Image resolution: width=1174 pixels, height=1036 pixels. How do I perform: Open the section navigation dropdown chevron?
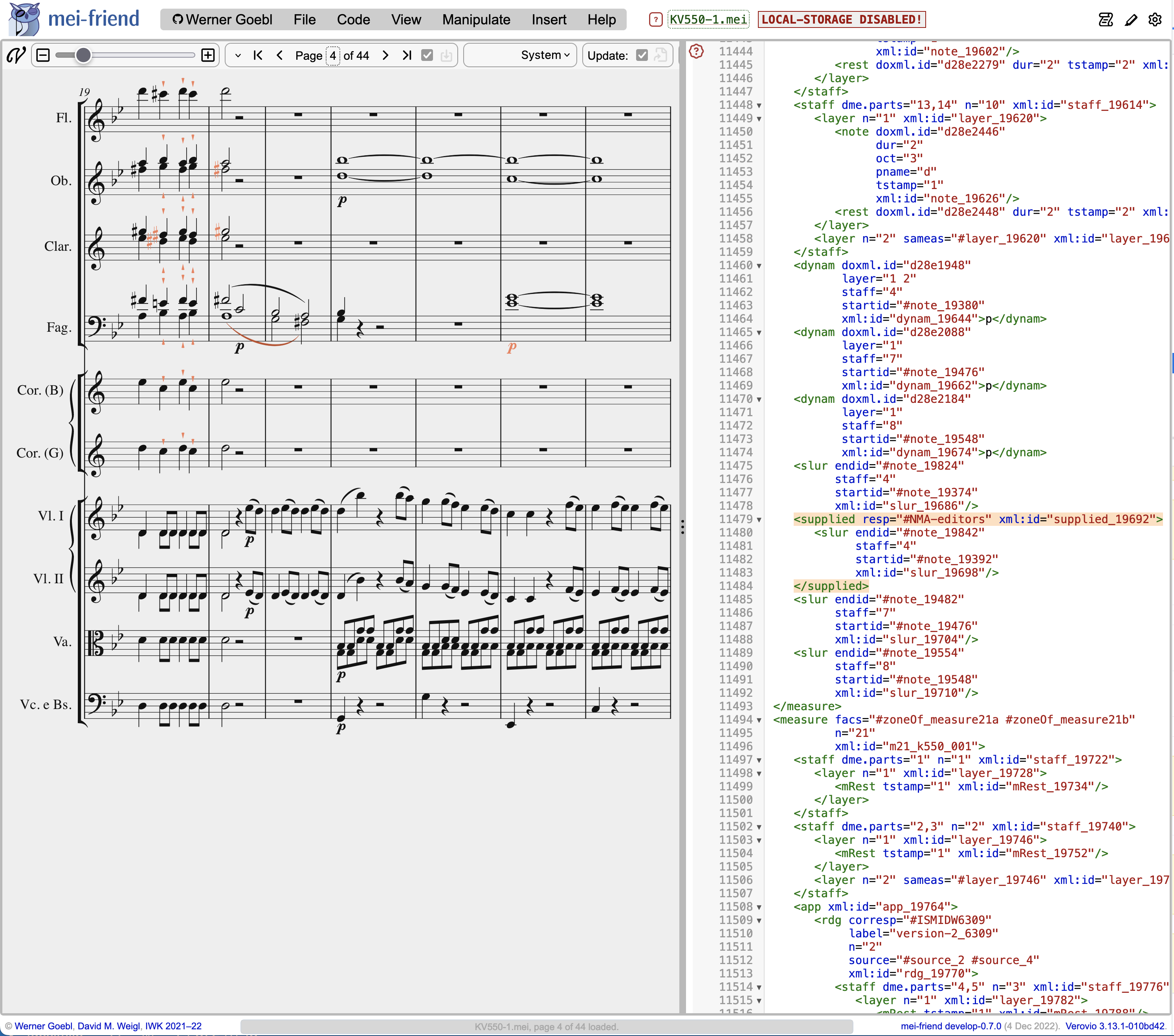pos(238,55)
